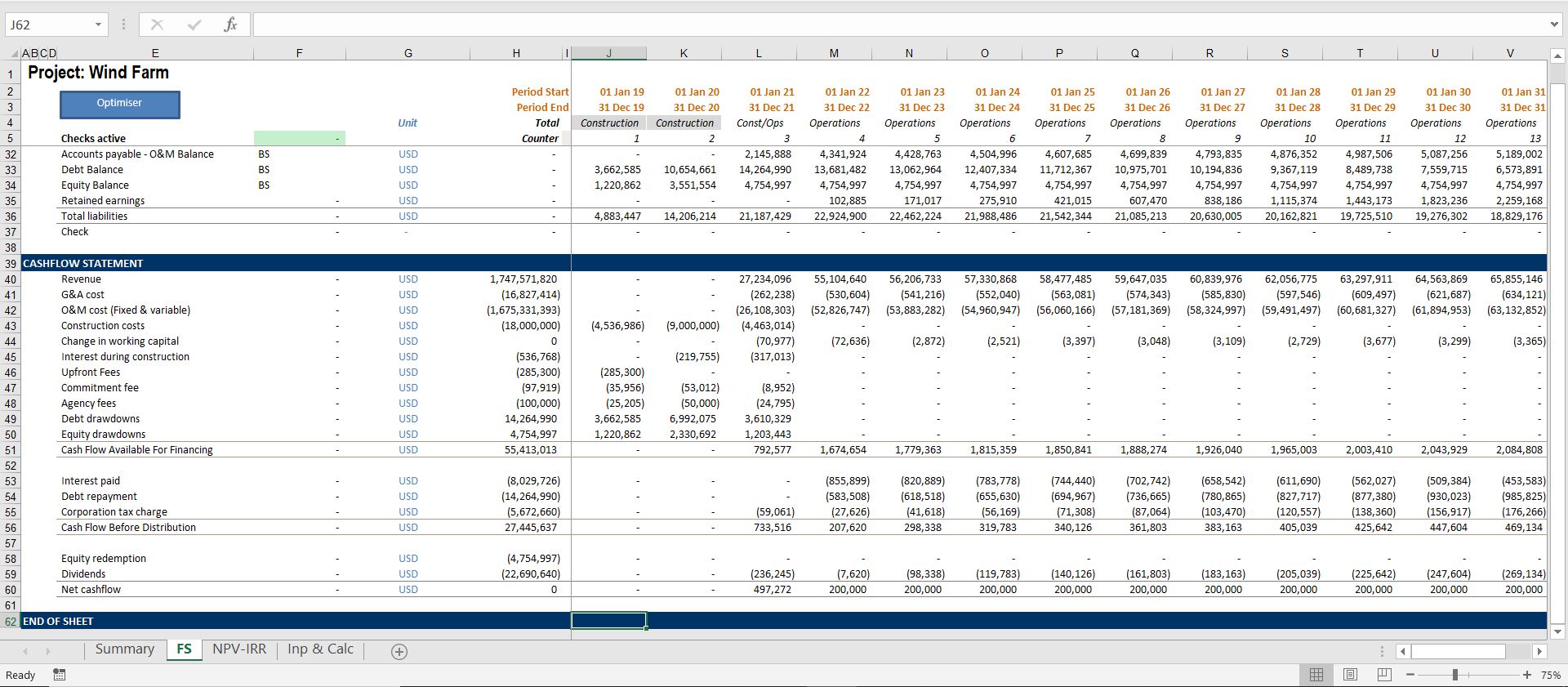
Task: Add a new sheet with plus icon
Action: [x=399, y=651]
